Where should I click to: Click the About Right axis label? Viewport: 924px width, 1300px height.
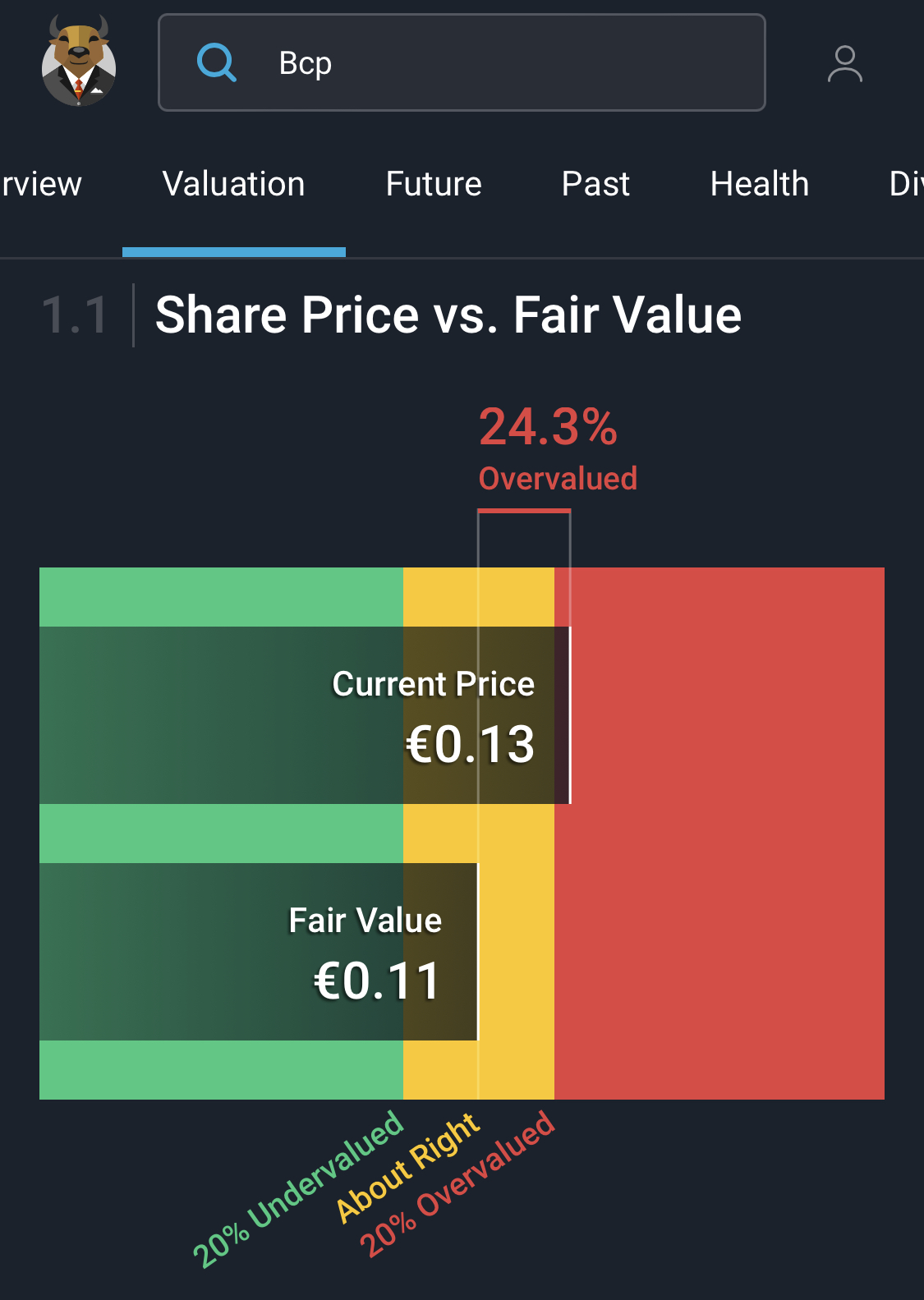407,1166
